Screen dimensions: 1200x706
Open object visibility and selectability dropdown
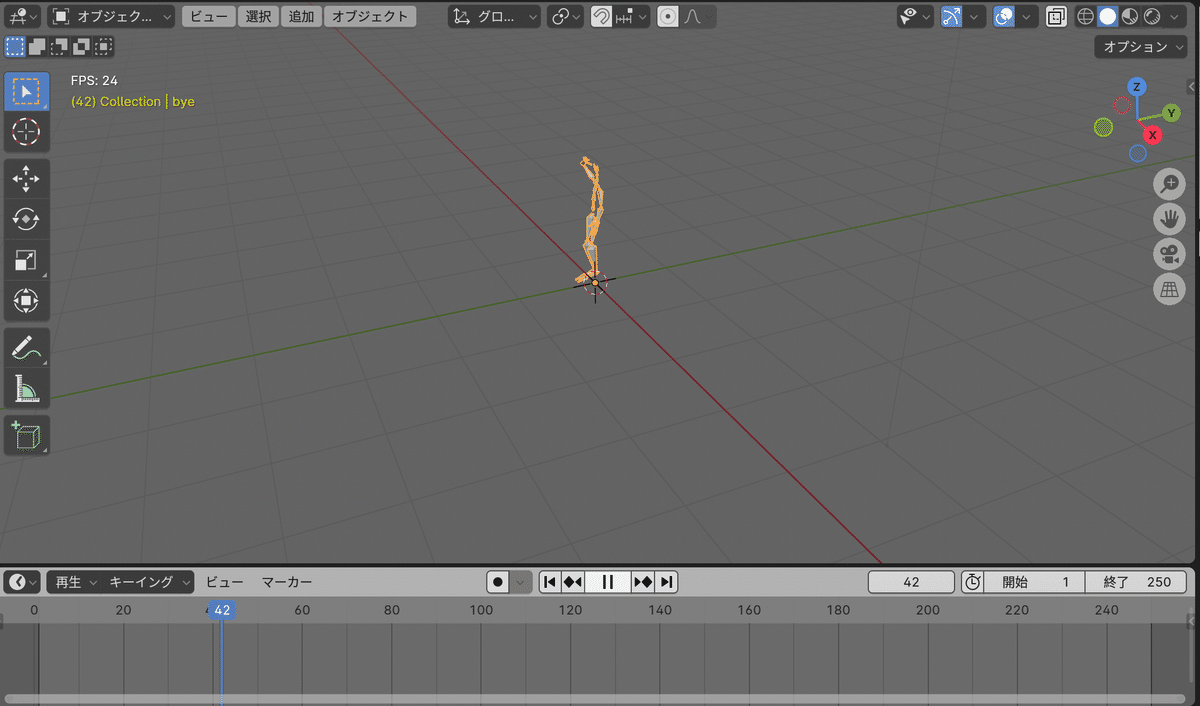[x=915, y=16]
